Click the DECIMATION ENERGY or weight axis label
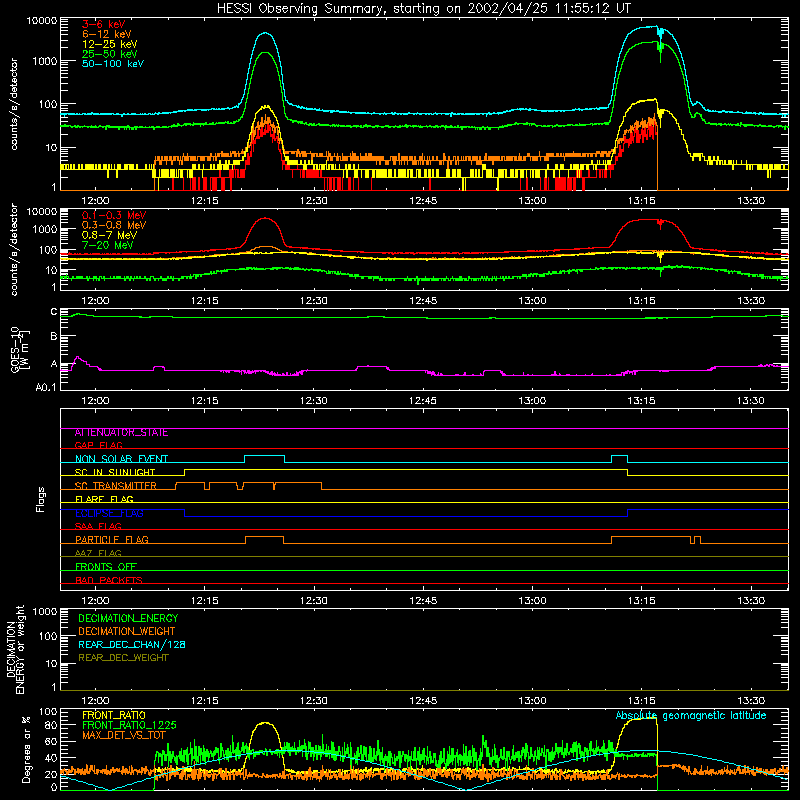 point(15,649)
